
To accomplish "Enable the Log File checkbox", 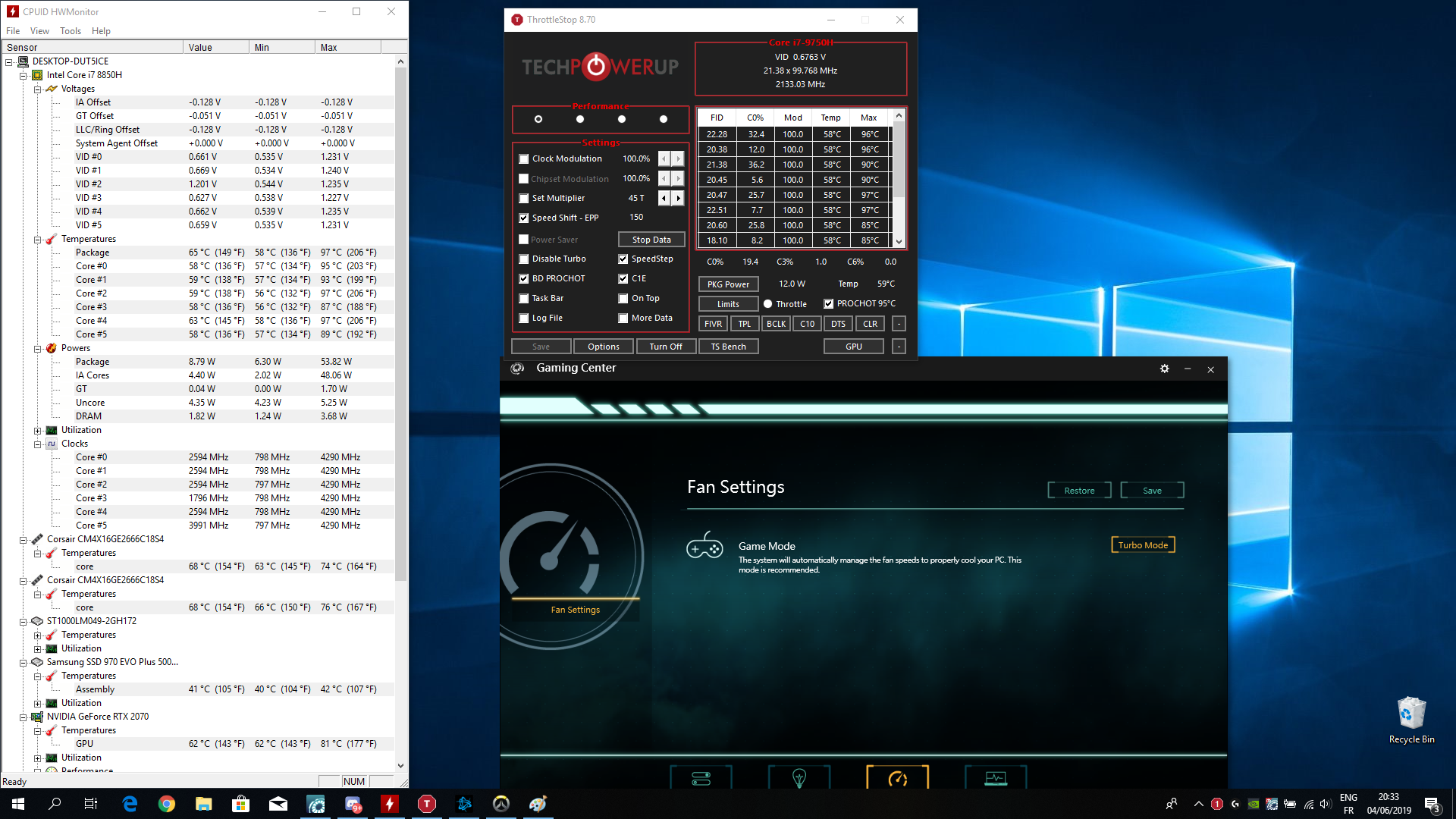I will pyautogui.click(x=524, y=318).
